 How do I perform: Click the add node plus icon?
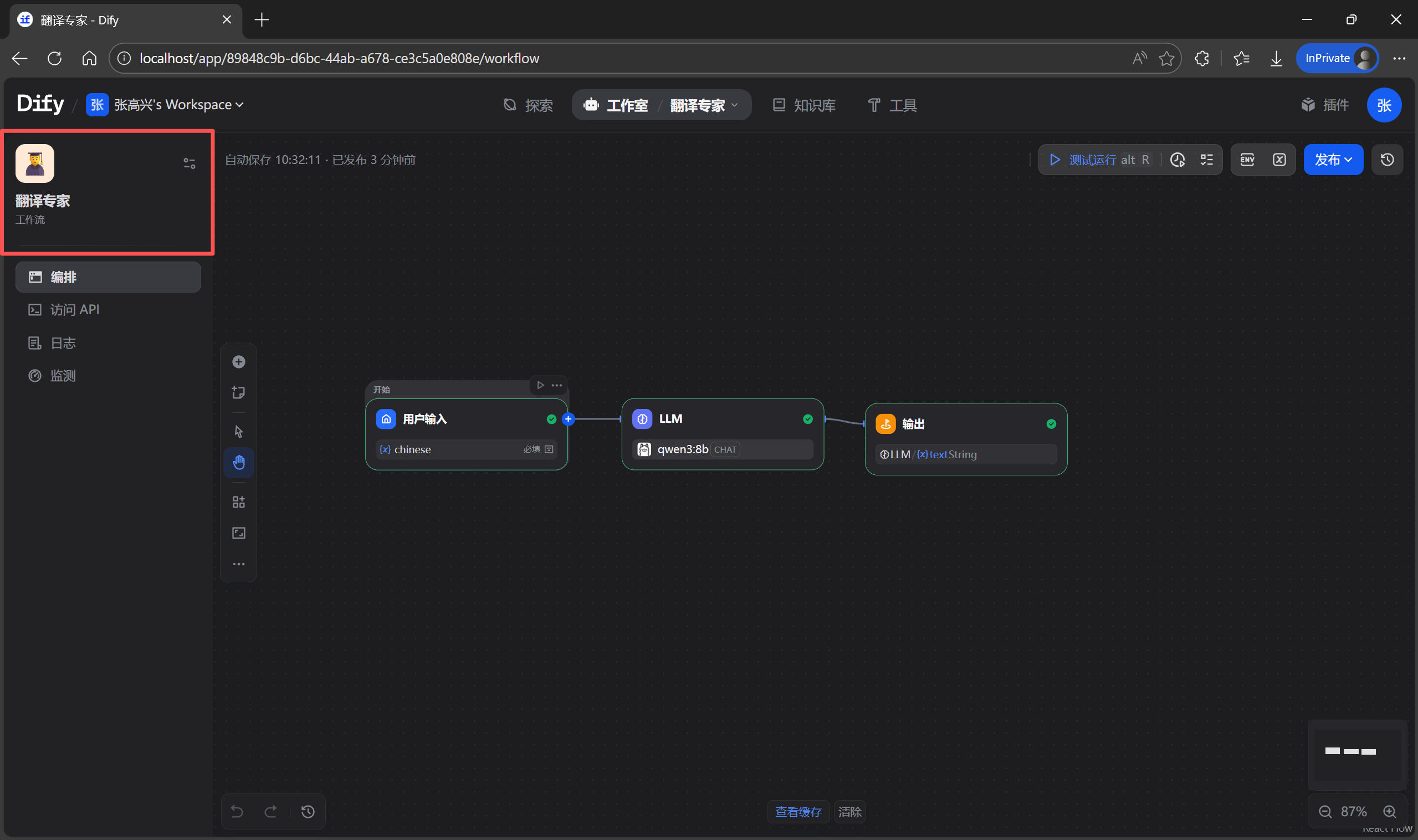[238, 362]
